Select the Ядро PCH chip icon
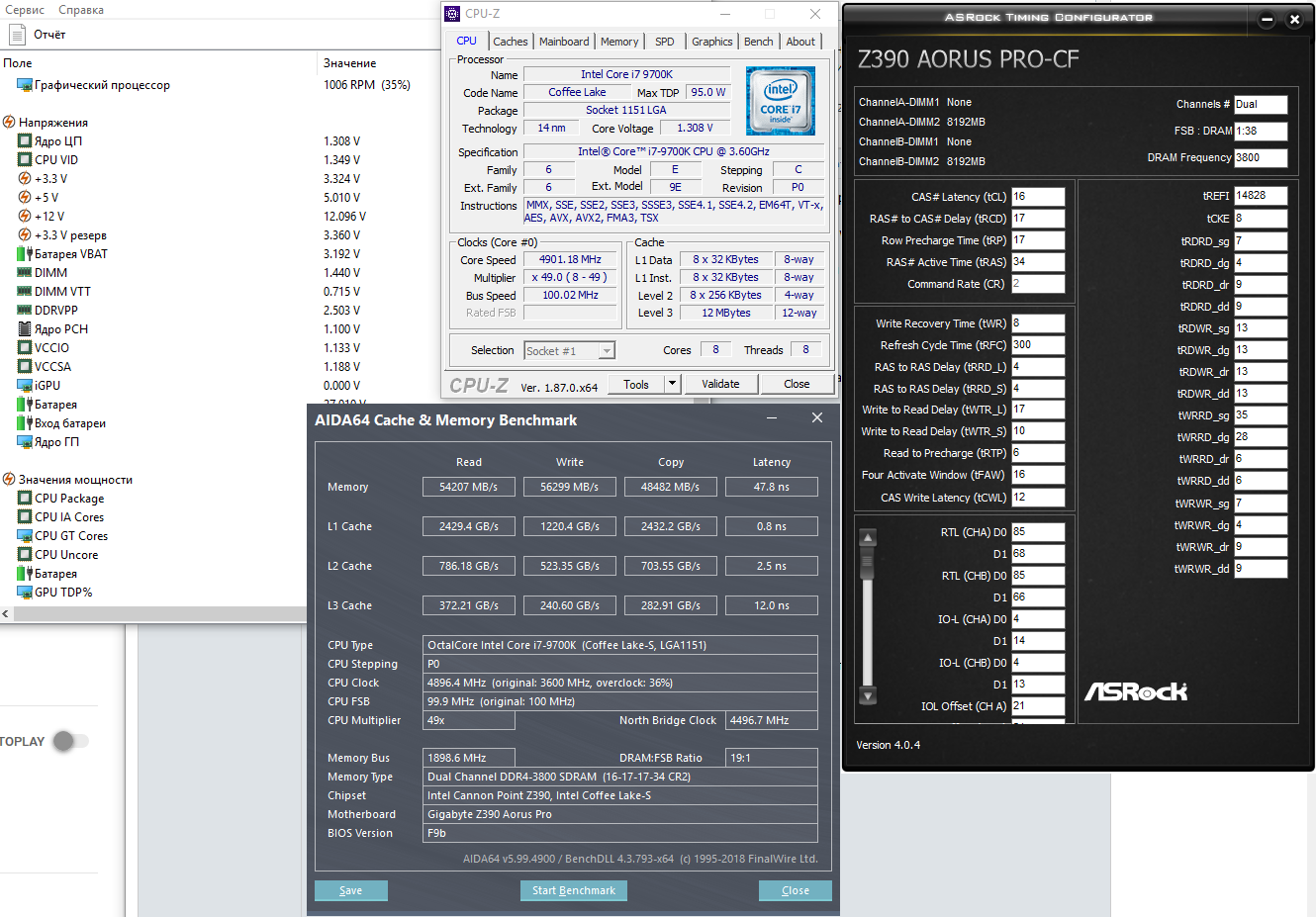The image size is (1316, 917). click(x=25, y=329)
